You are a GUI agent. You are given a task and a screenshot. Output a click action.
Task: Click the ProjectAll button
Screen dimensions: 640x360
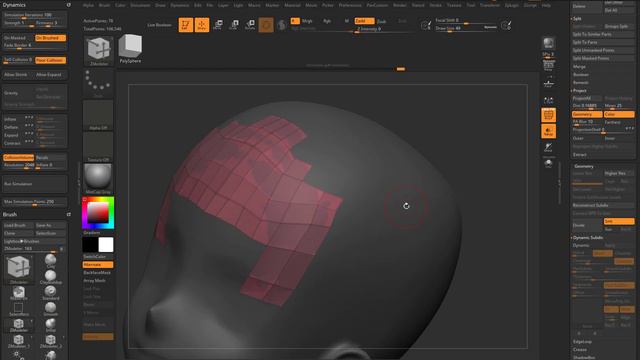[x=586, y=98]
